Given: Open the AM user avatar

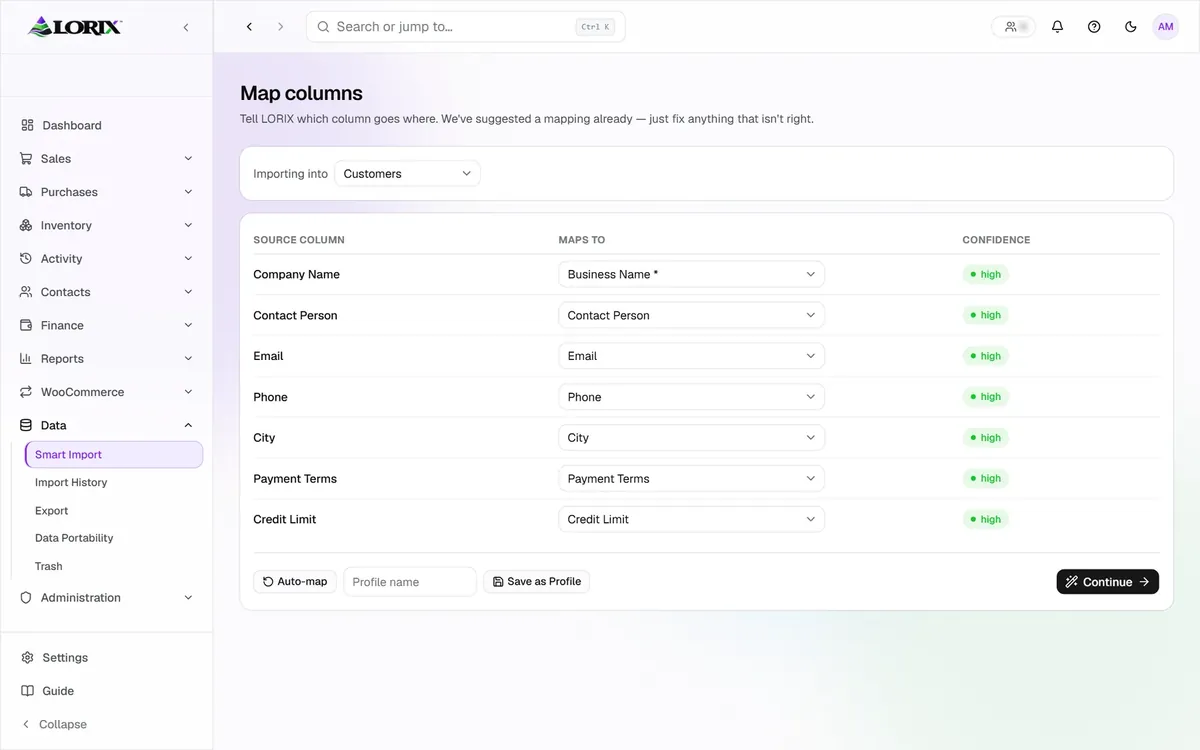Looking at the screenshot, I should pyautogui.click(x=1165, y=27).
